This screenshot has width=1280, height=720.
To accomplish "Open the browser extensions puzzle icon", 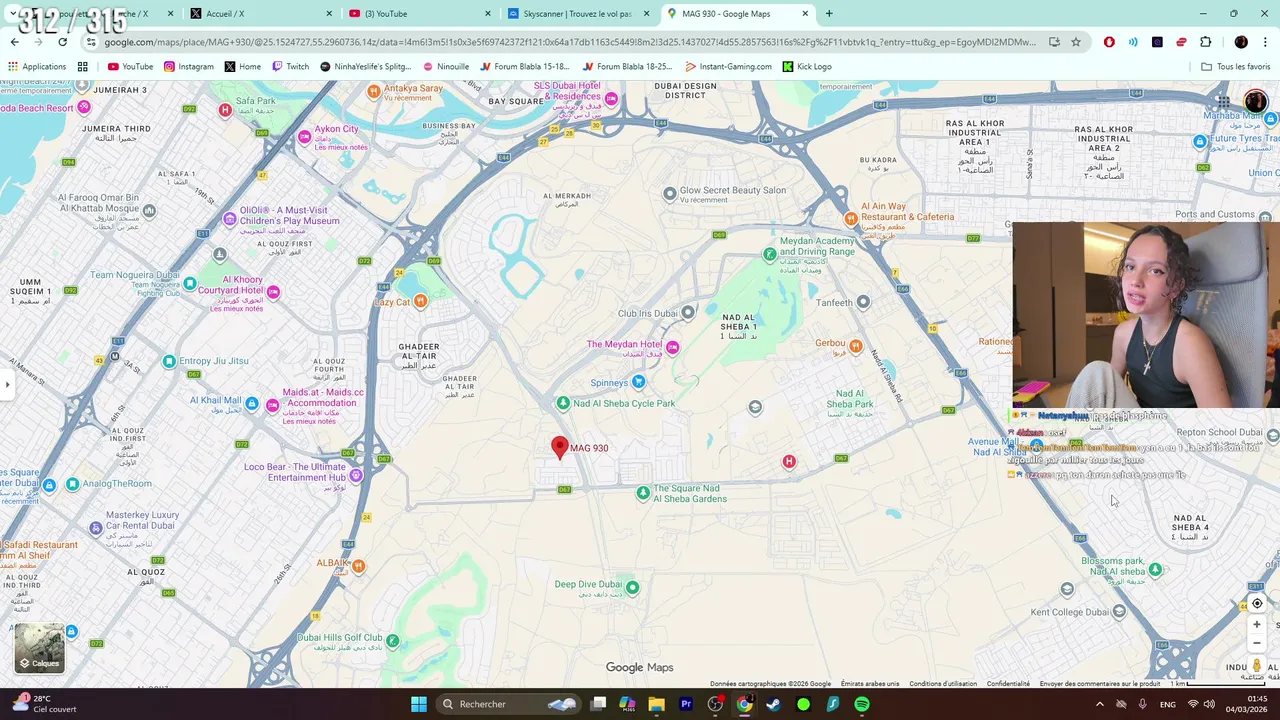I will (1205, 42).
